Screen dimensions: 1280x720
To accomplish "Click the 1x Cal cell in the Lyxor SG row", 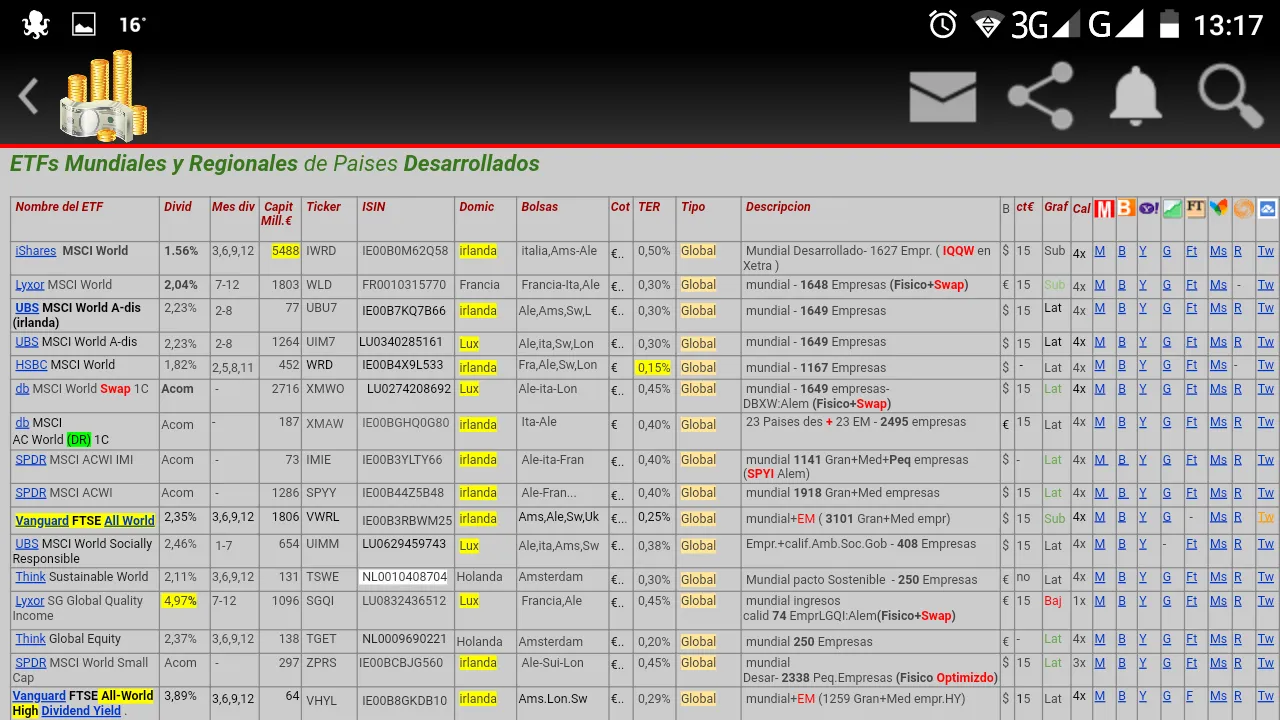I will click(1079, 601).
